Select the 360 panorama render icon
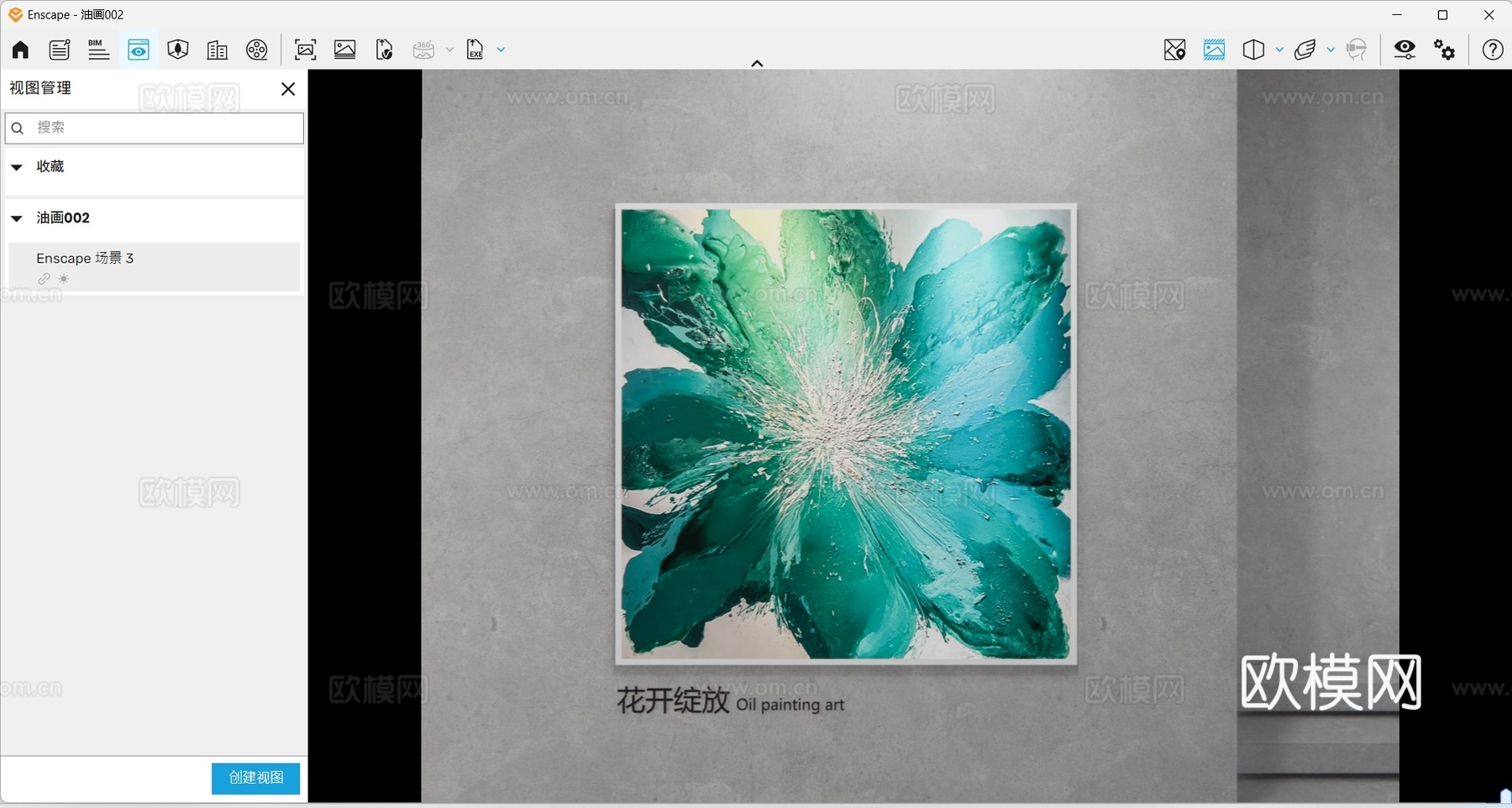The width and height of the screenshot is (1512, 808). point(424,50)
